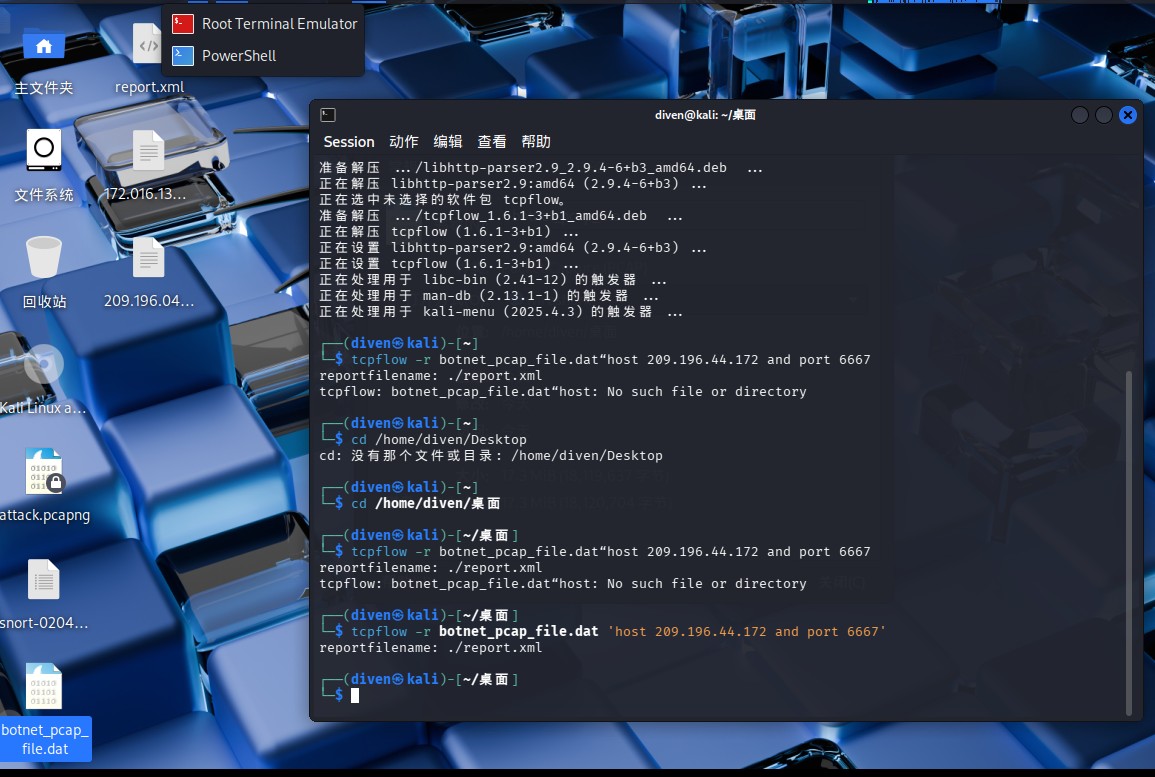Open the 编辑 menu in terminal
This screenshot has width=1155, height=777.
(x=448, y=141)
